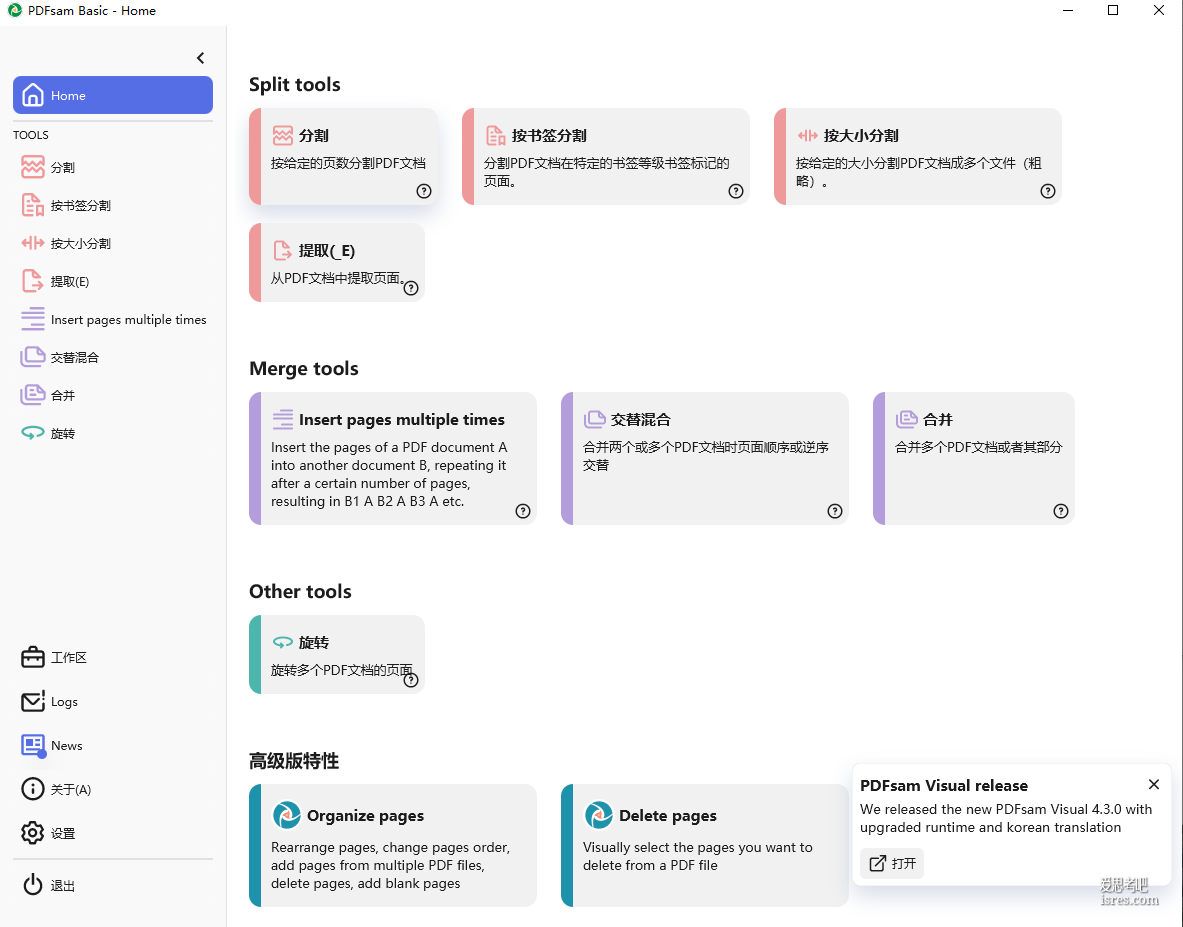Image resolution: width=1183 pixels, height=927 pixels.
Task: Collapse the sidebar with the chevron arrow
Action: [x=200, y=58]
